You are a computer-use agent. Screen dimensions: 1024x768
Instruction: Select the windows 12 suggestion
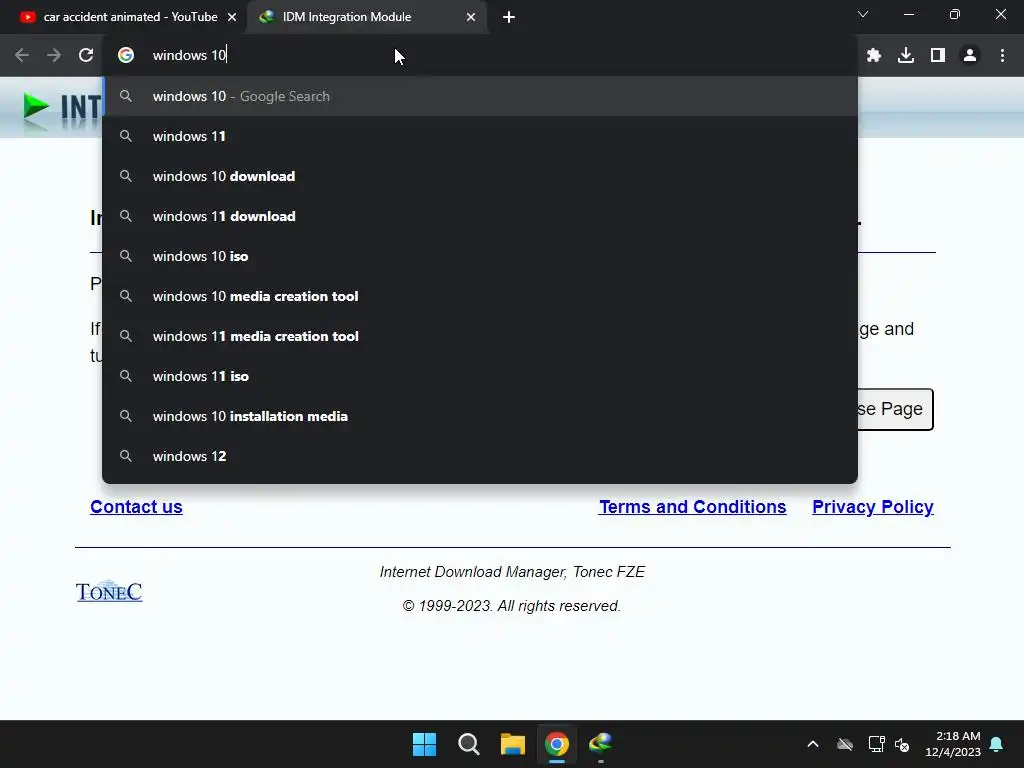click(480, 456)
